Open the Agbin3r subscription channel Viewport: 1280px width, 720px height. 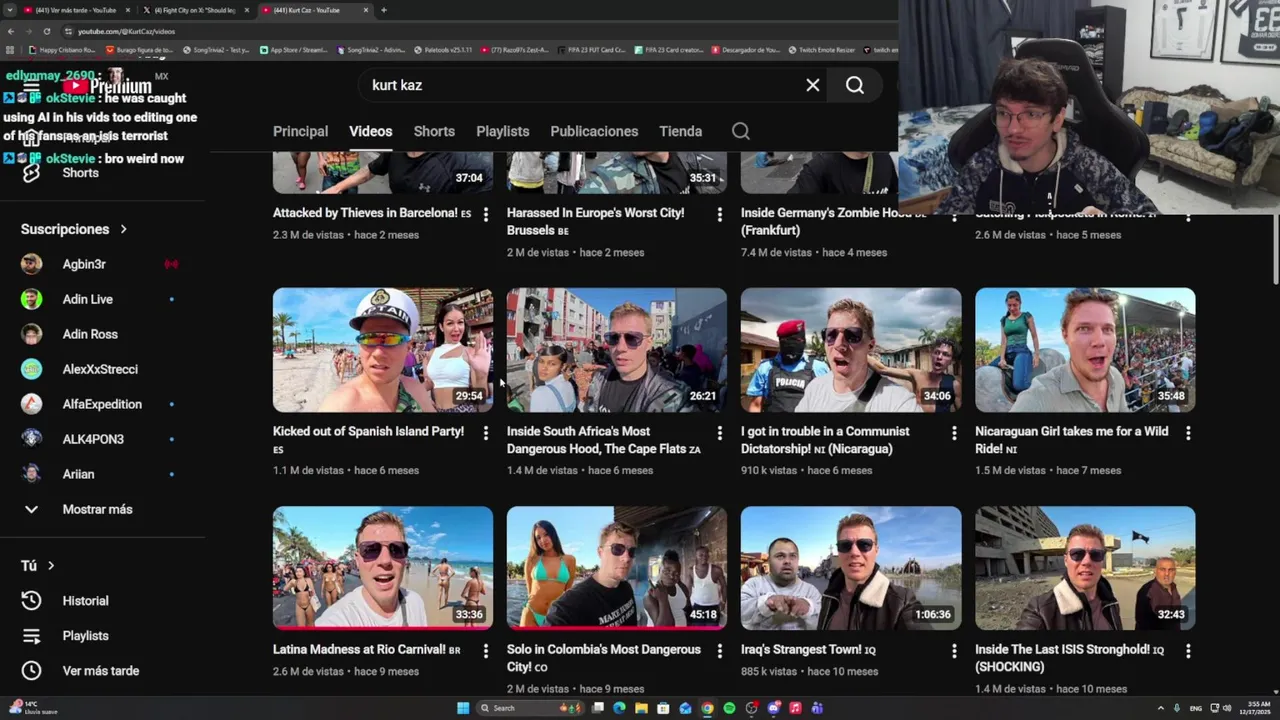pos(84,264)
